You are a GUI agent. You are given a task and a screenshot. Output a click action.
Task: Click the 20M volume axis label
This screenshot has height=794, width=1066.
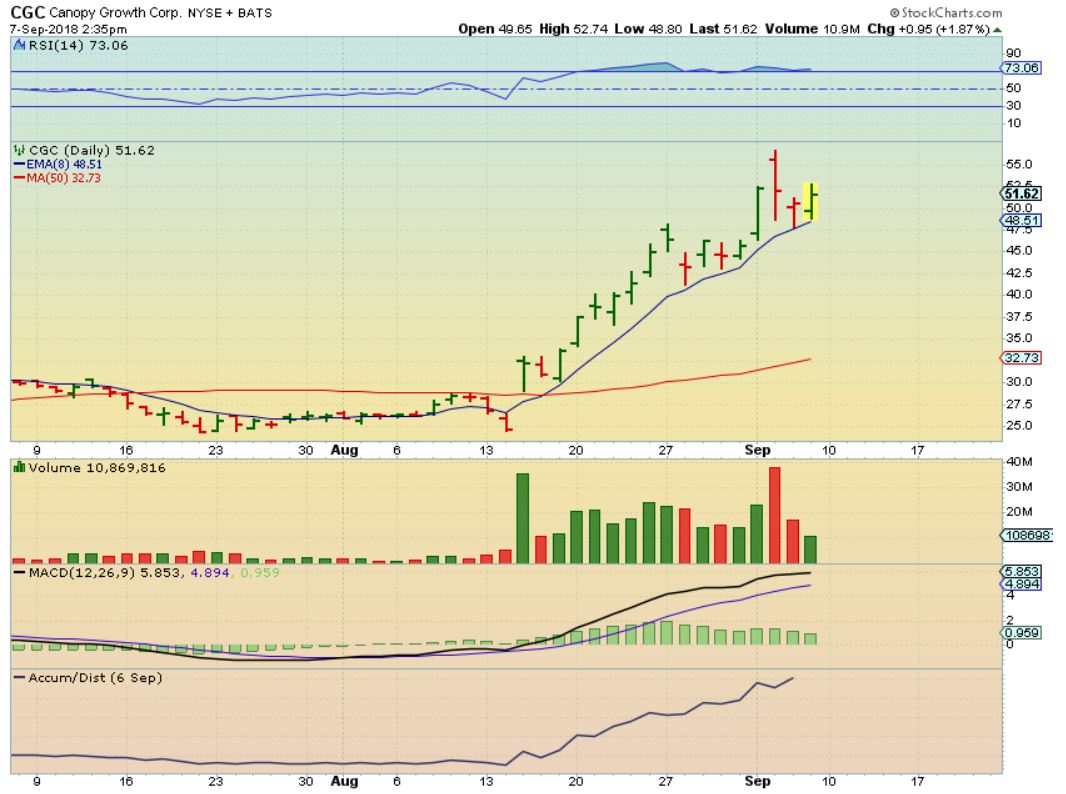click(x=1019, y=511)
